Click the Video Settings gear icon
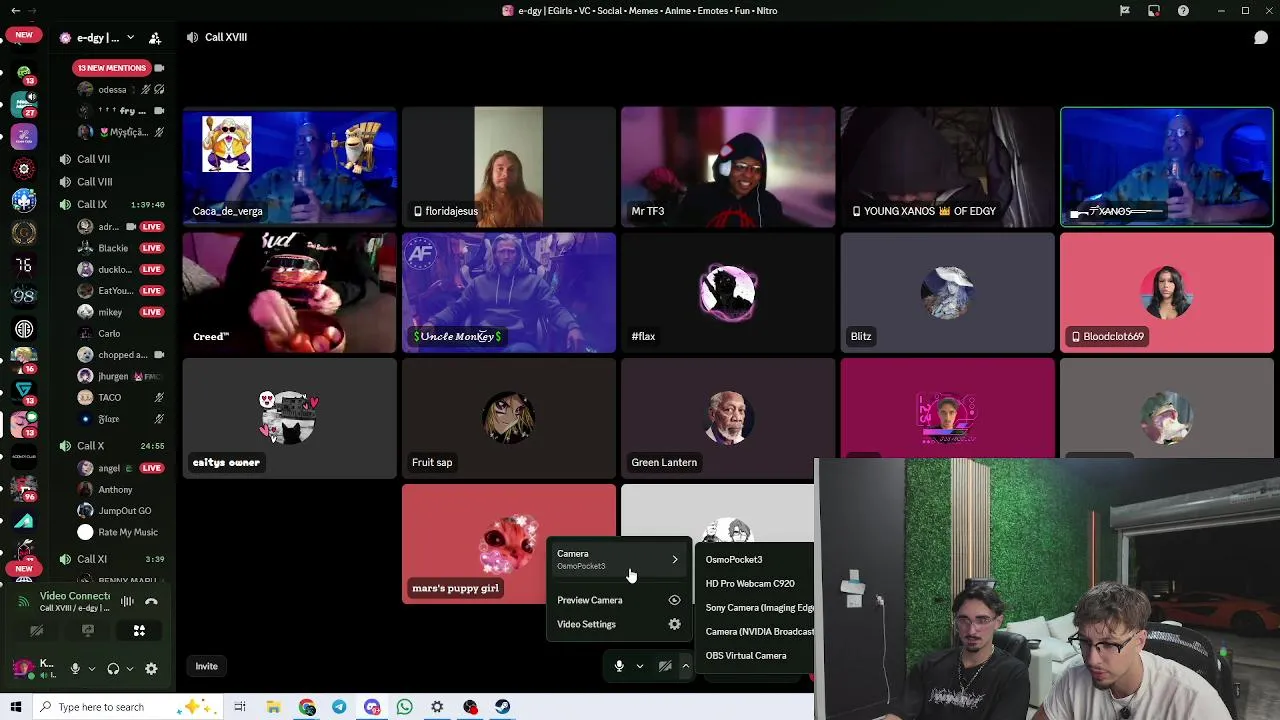This screenshot has width=1280, height=720. click(x=674, y=624)
